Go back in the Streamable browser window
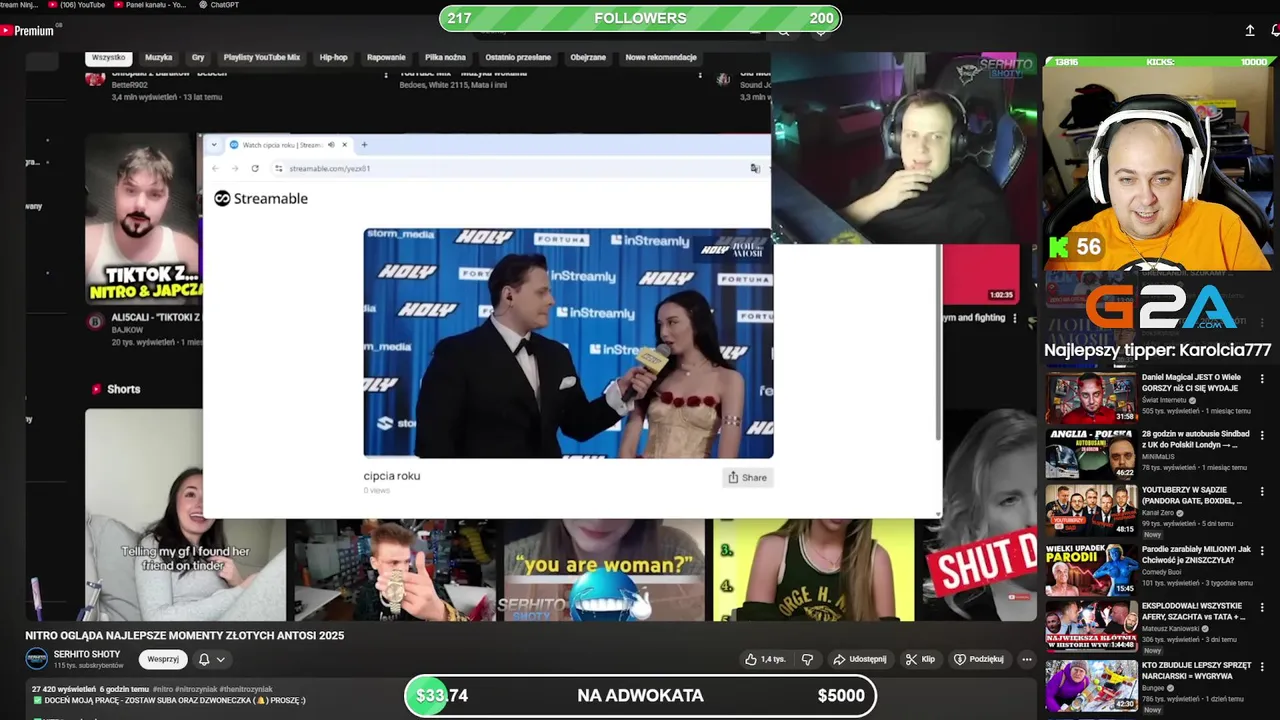This screenshot has height=720, width=1280. tap(215, 168)
